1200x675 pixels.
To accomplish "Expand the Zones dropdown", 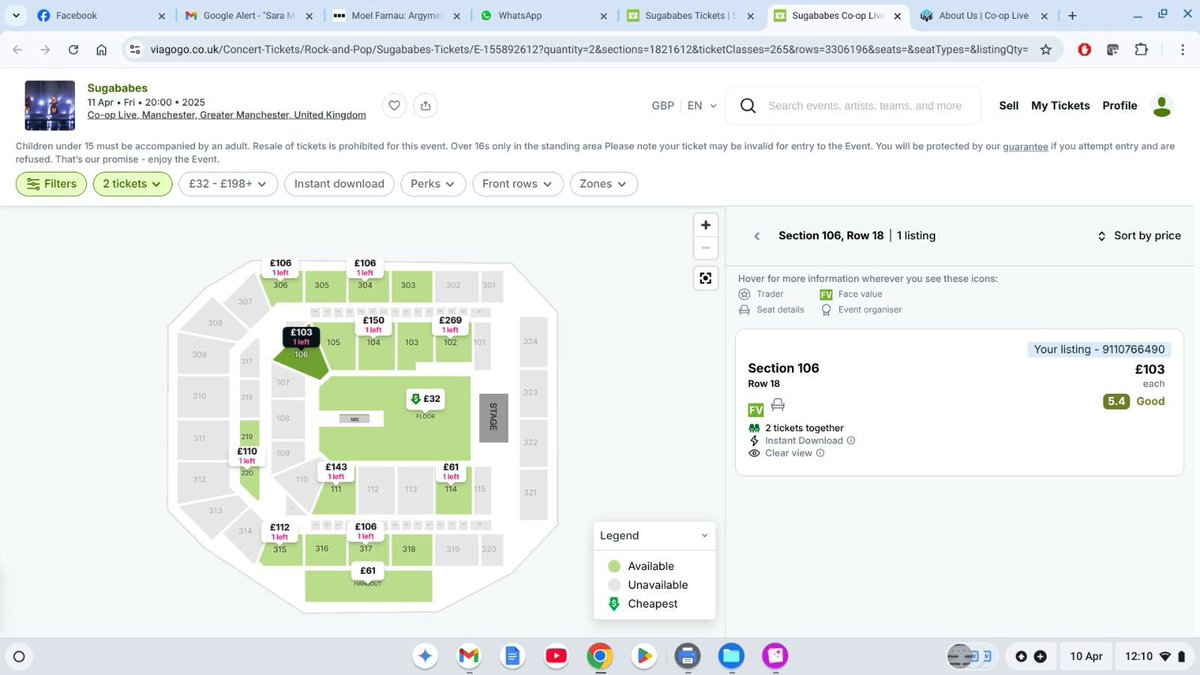I will (x=603, y=184).
